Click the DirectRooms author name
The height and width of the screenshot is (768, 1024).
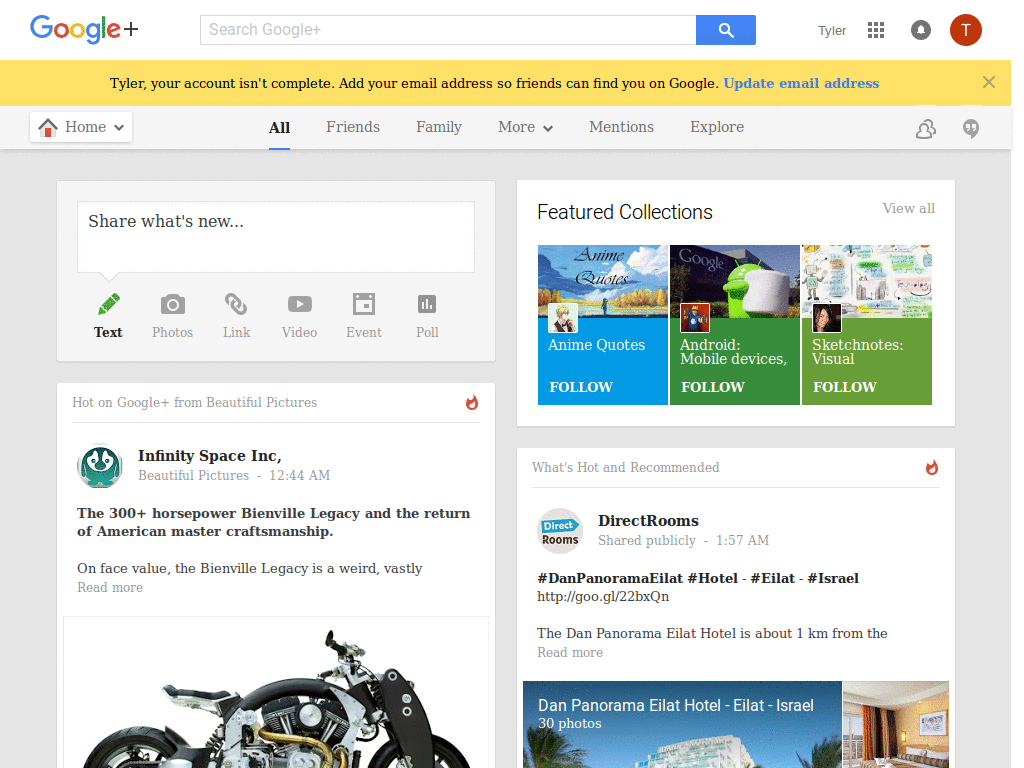pos(648,520)
